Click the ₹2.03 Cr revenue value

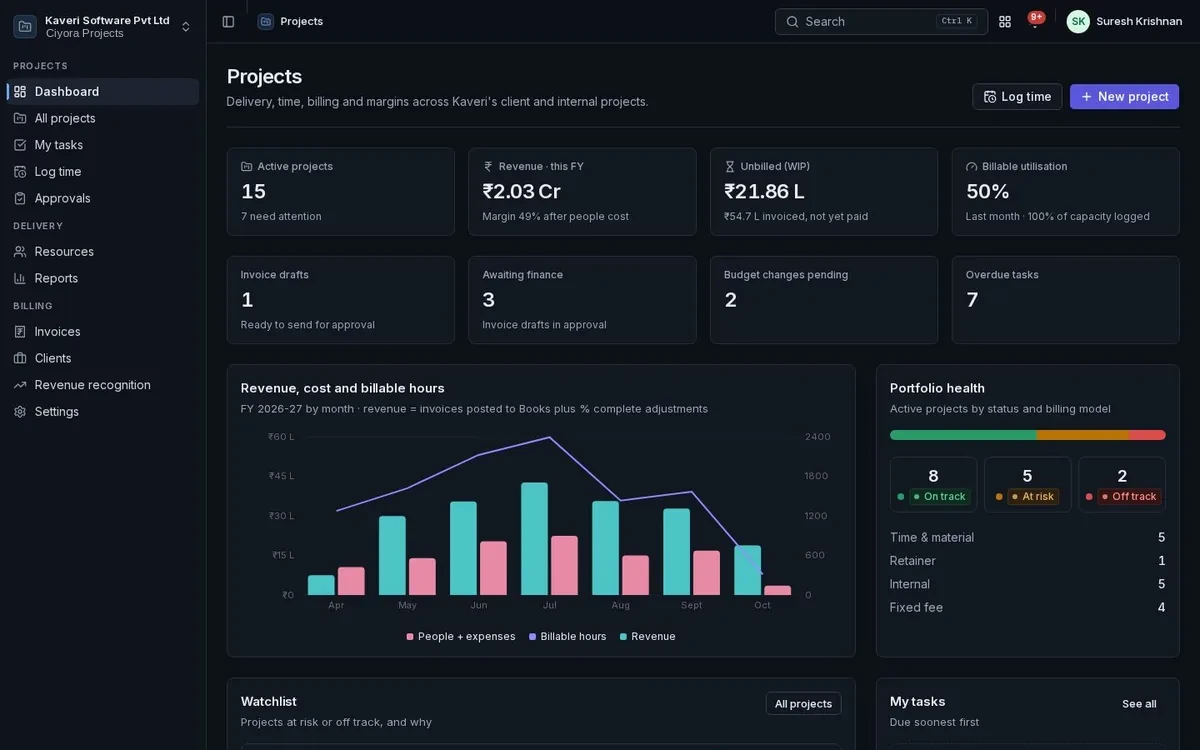point(522,191)
